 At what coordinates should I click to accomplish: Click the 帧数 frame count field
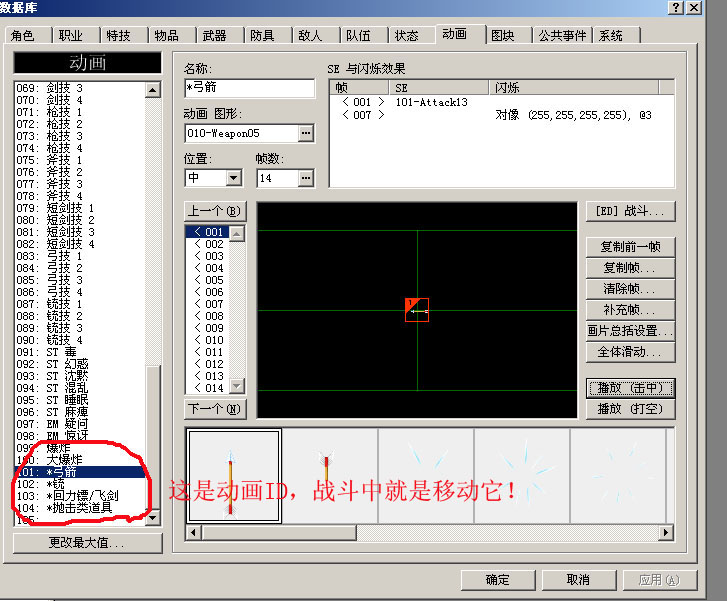(277, 178)
